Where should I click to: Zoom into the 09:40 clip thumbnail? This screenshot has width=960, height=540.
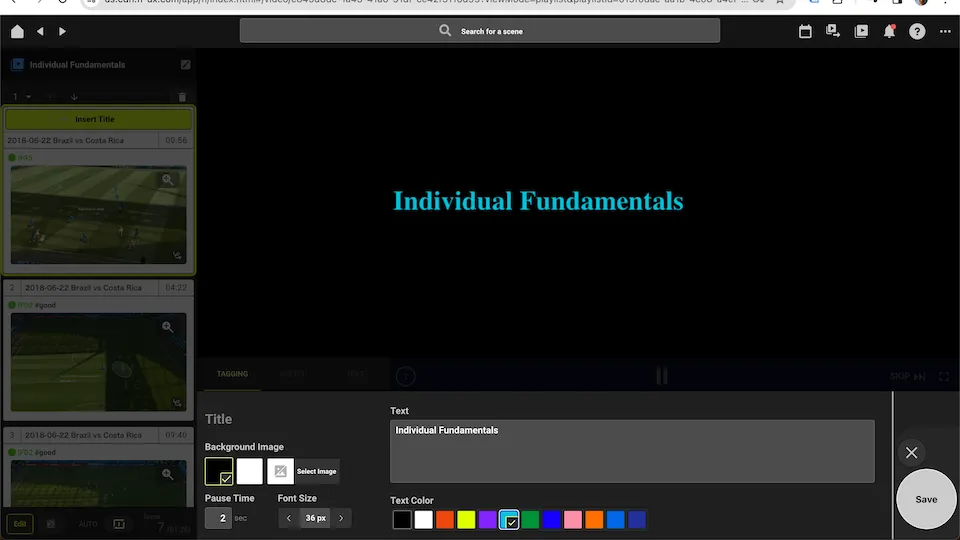click(x=168, y=474)
